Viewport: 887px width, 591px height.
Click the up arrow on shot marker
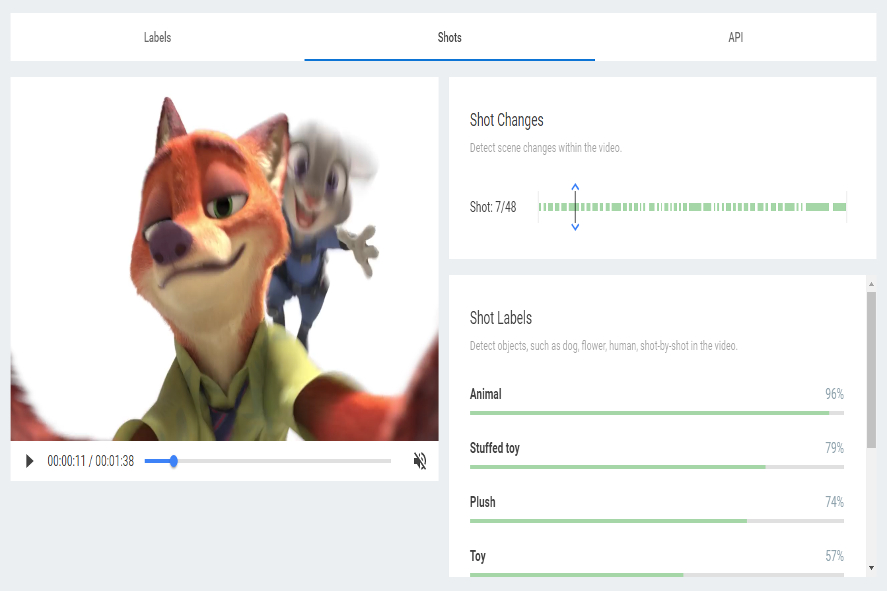pos(575,187)
